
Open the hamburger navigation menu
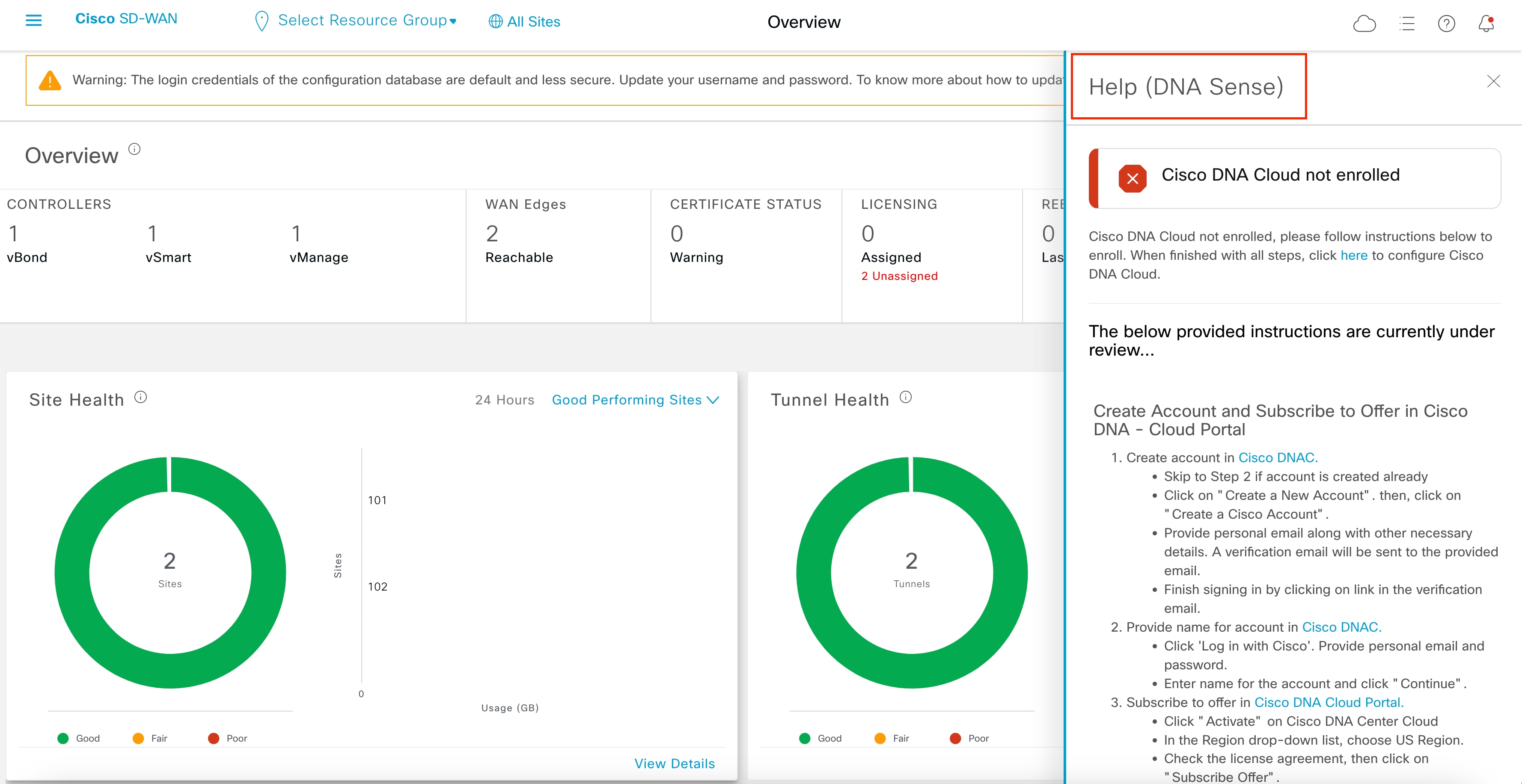(x=34, y=21)
